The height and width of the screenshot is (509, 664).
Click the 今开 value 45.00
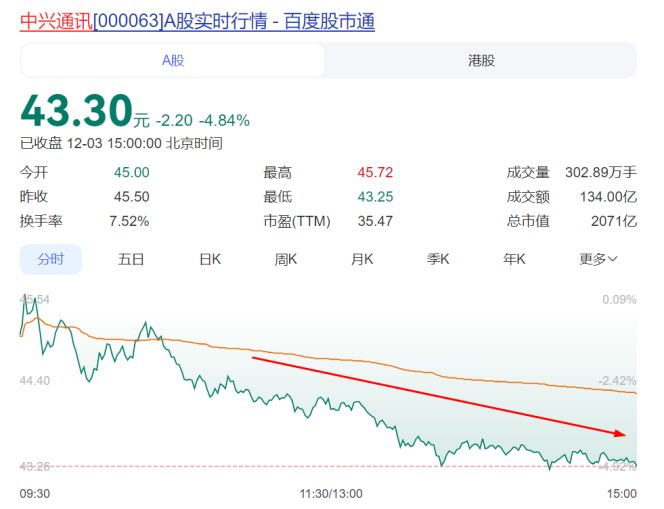pos(131,172)
